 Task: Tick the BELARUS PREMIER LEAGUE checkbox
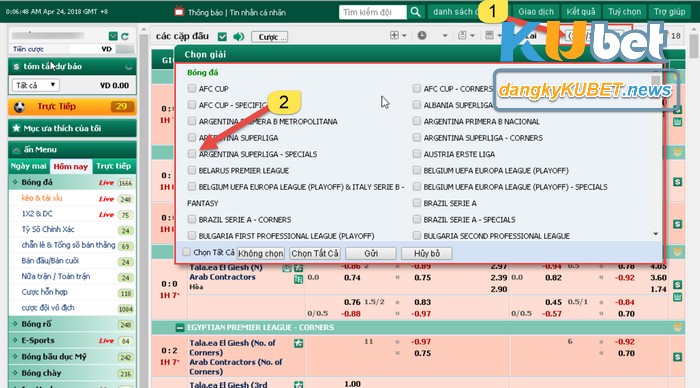(x=192, y=170)
